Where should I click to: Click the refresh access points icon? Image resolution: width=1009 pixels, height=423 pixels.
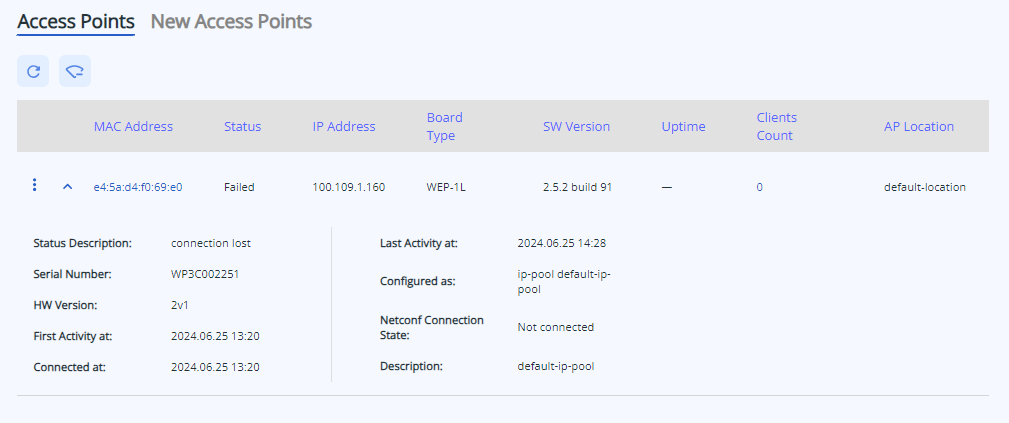33,71
